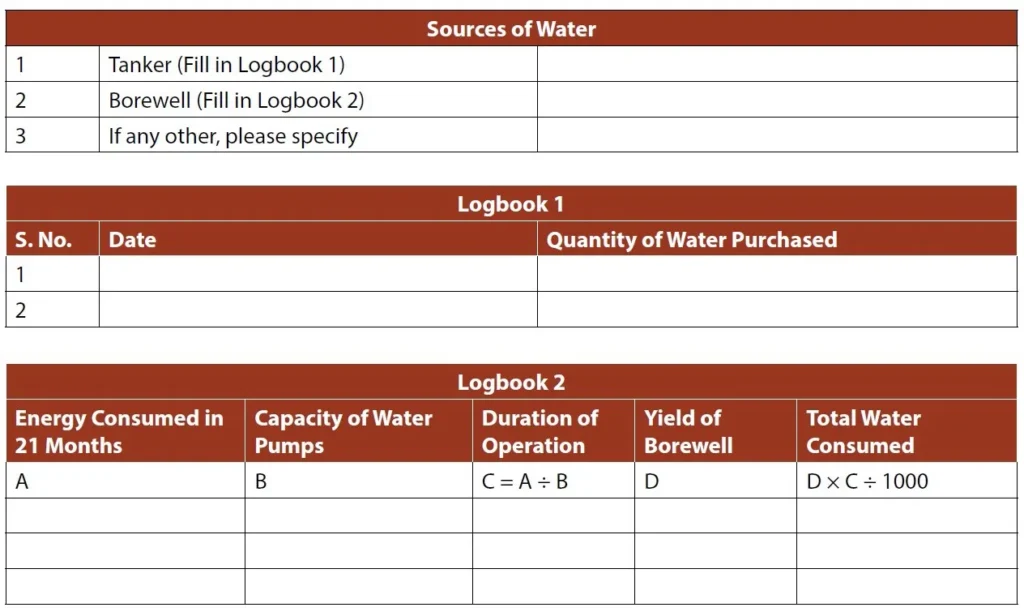Click the Capacity of Water Pumps header
Viewport: 1024px width, 616px height.
tap(358, 432)
